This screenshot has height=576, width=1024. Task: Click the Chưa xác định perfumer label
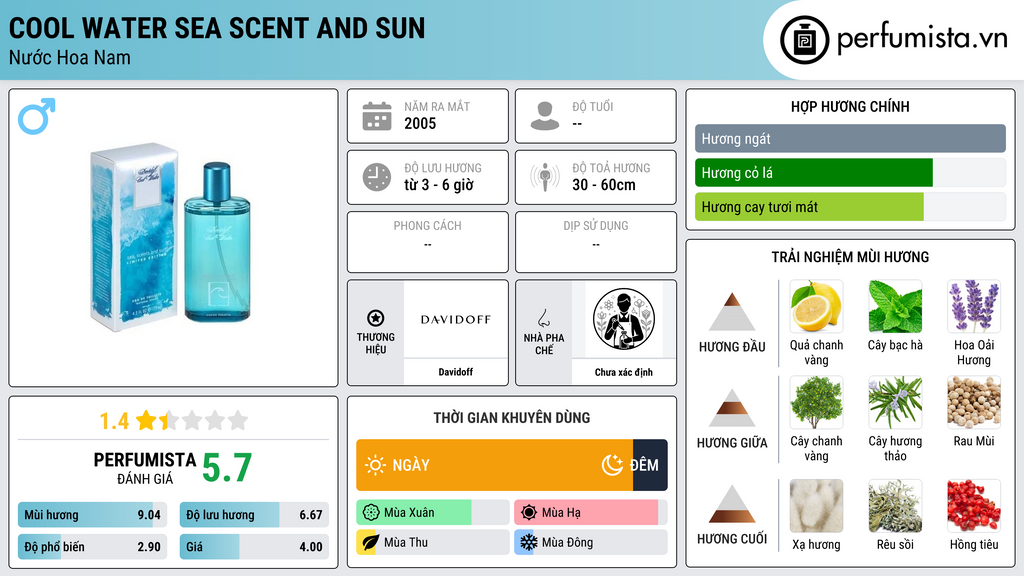pos(624,372)
